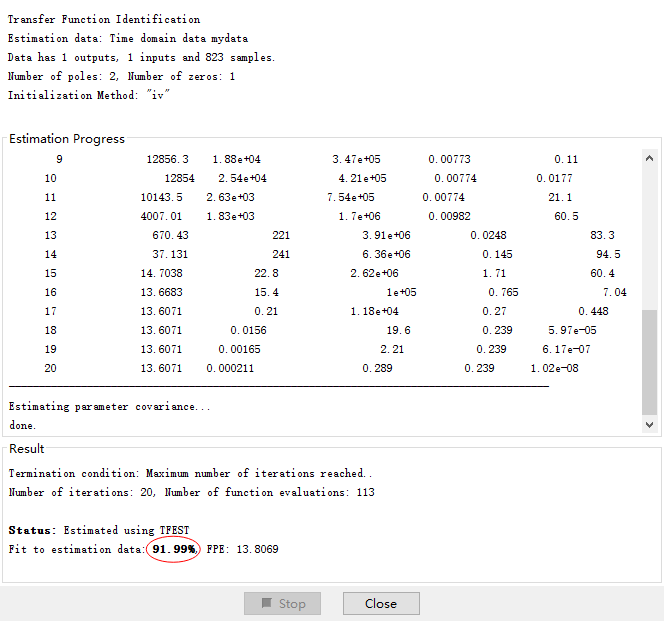The width and height of the screenshot is (664, 621).
Task: Click the 'done.' text in the log
Action: (22, 425)
